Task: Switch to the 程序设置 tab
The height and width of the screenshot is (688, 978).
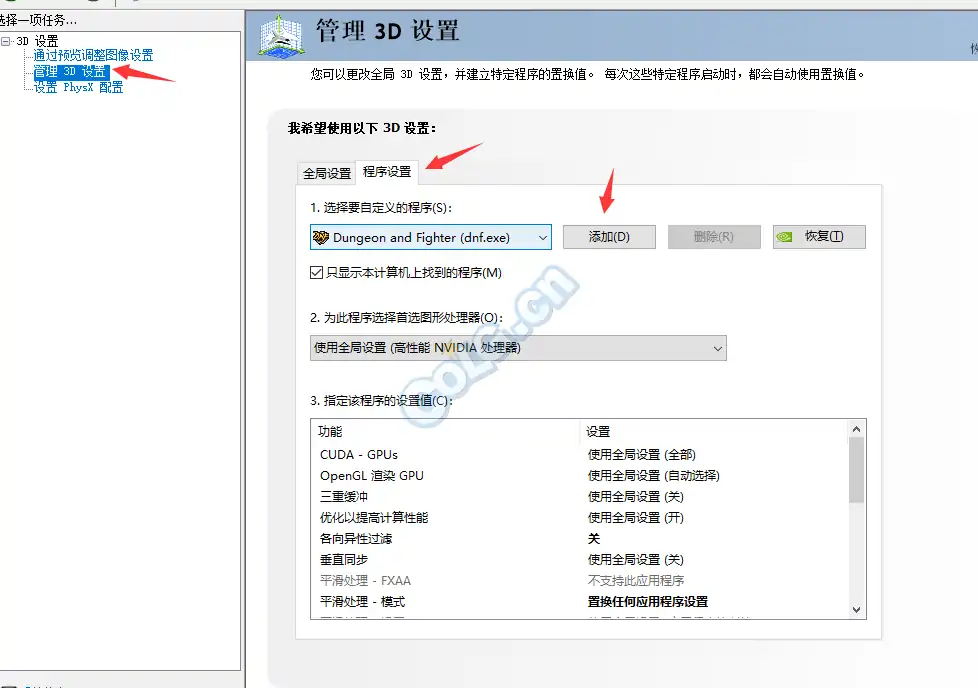Action: 387,172
